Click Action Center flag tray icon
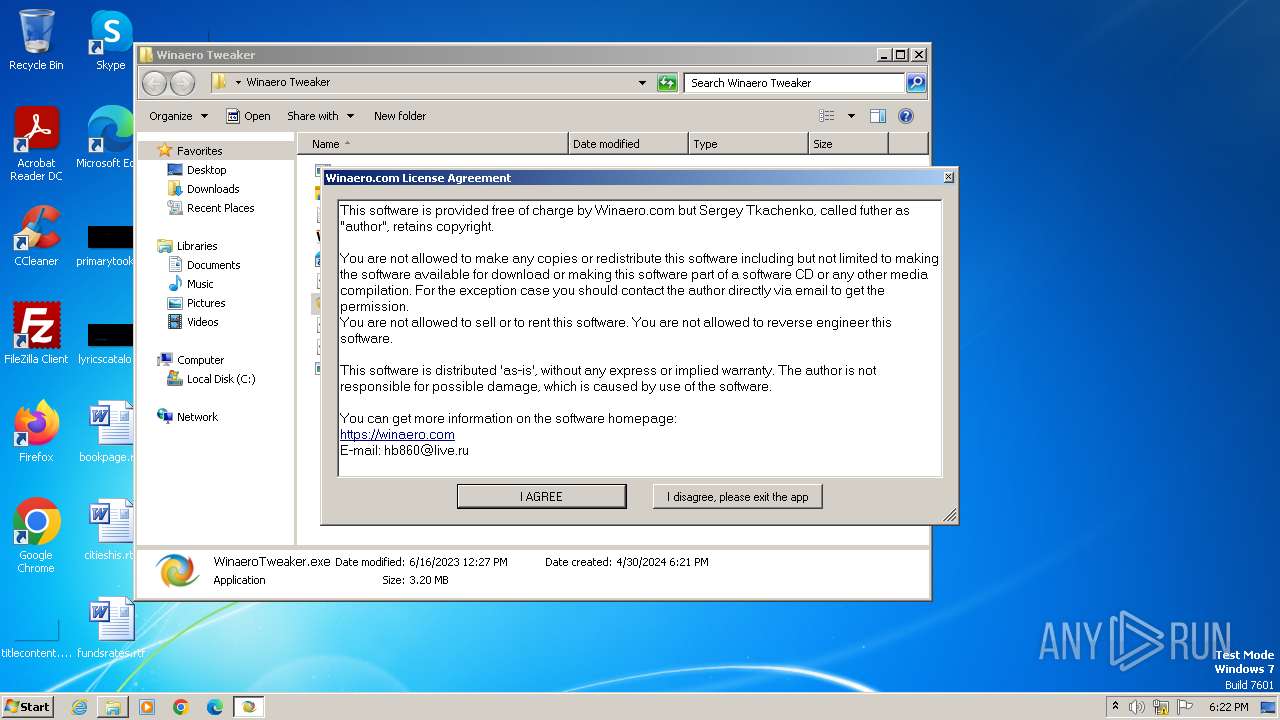 pyautogui.click(x=1186, y=707)
